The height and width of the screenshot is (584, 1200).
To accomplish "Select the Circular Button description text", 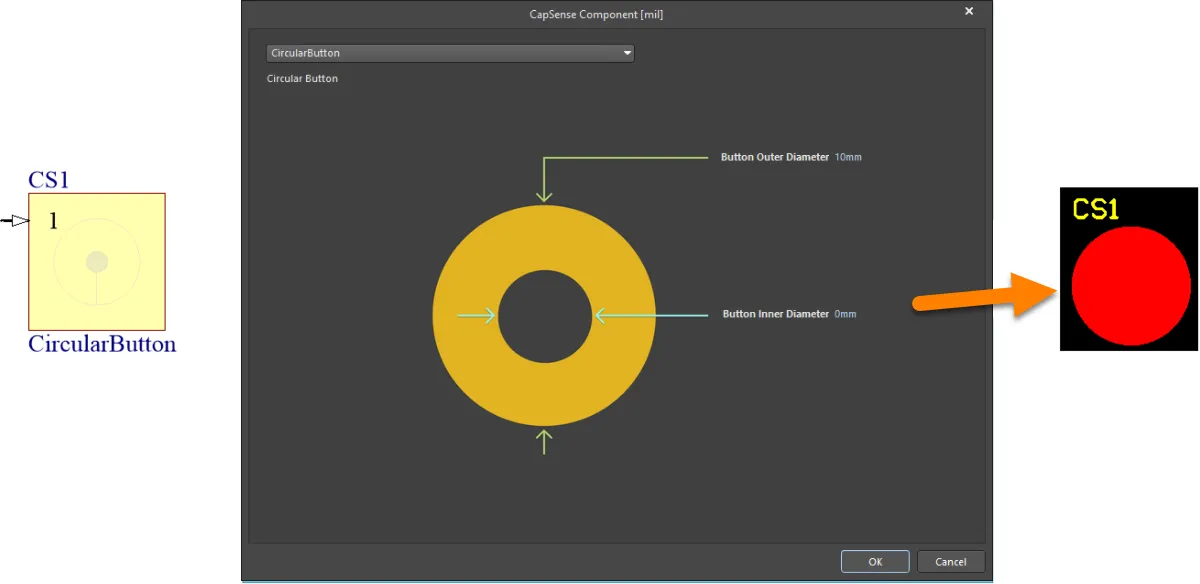I will pyautogui.click(x=302, y=78).
